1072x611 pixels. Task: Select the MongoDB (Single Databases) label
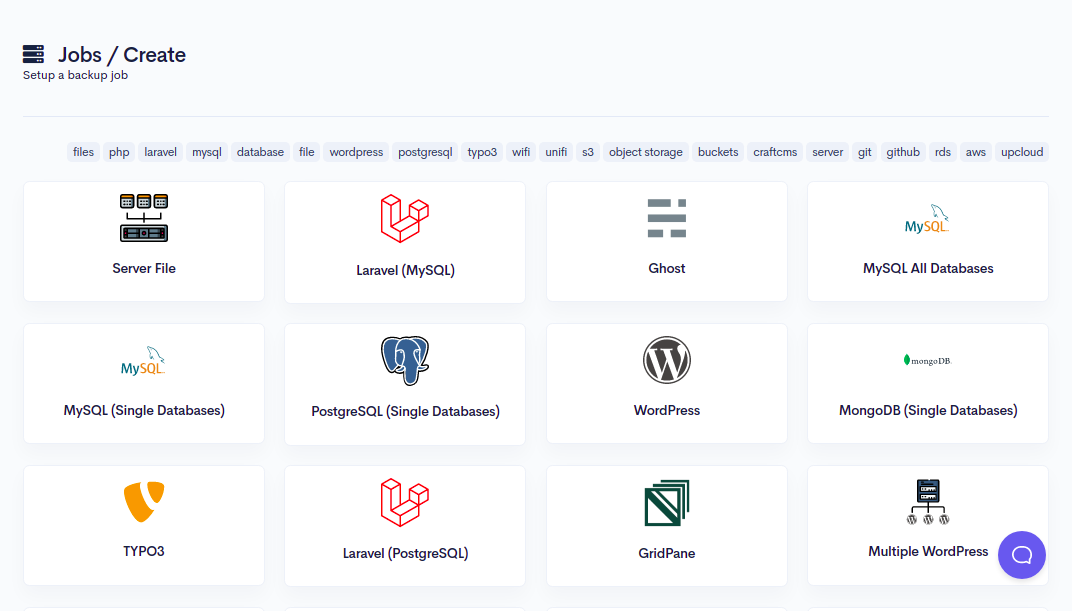click(x=928, y=411)
